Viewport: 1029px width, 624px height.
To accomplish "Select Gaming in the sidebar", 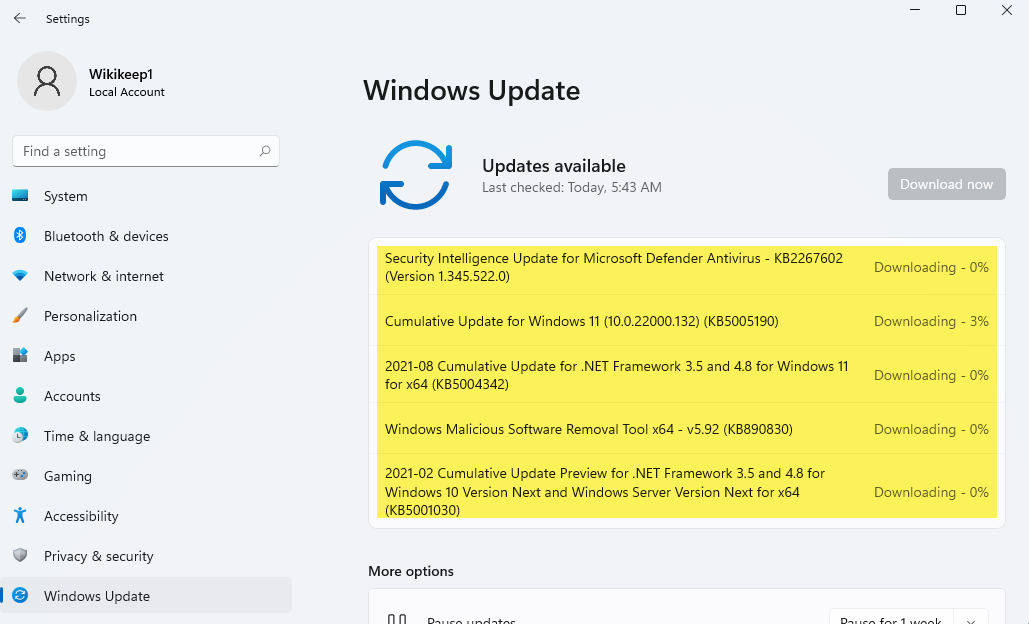I will click(x=146, y=476).
